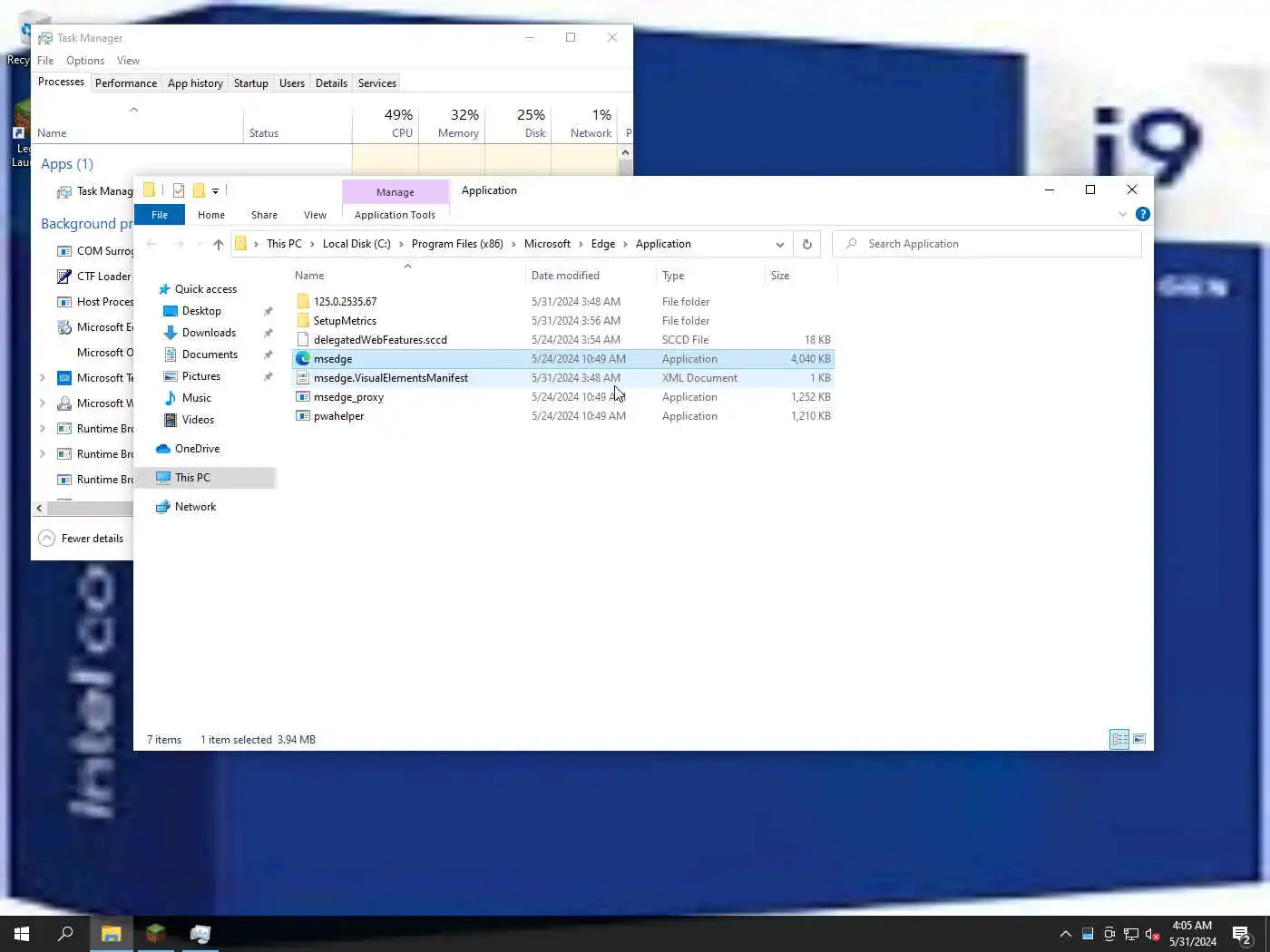This screenshot has width=1270, height=952.
Task: Click Program Files (x86) in breadcrumb
Action: 457,244
